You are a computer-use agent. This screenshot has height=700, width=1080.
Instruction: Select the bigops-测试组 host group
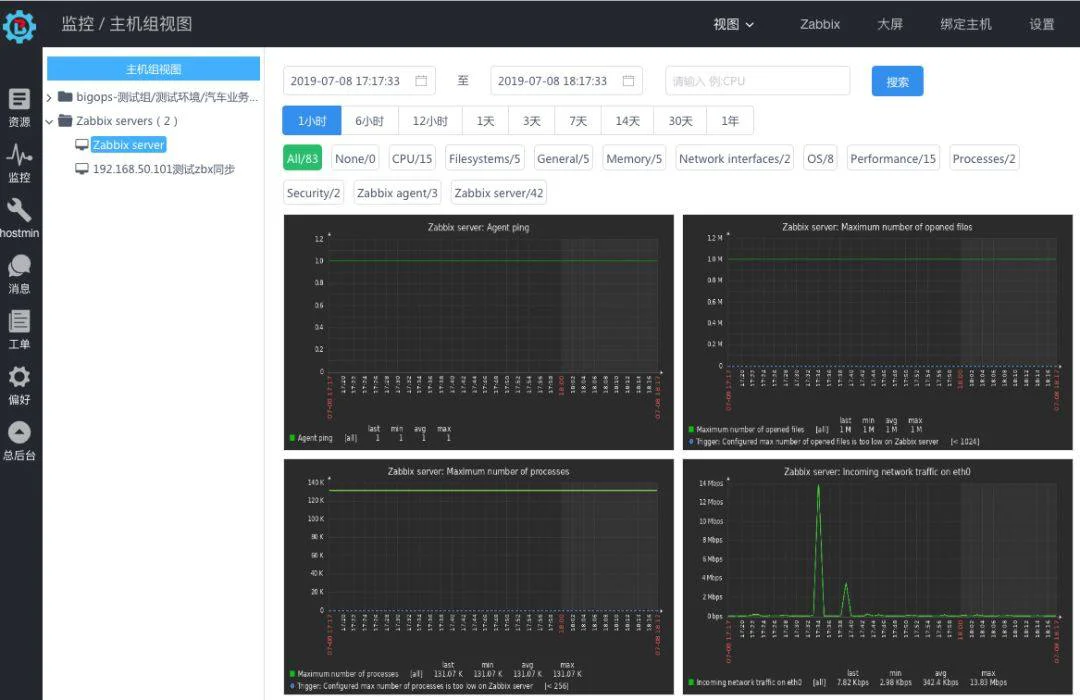coord(167,96)
